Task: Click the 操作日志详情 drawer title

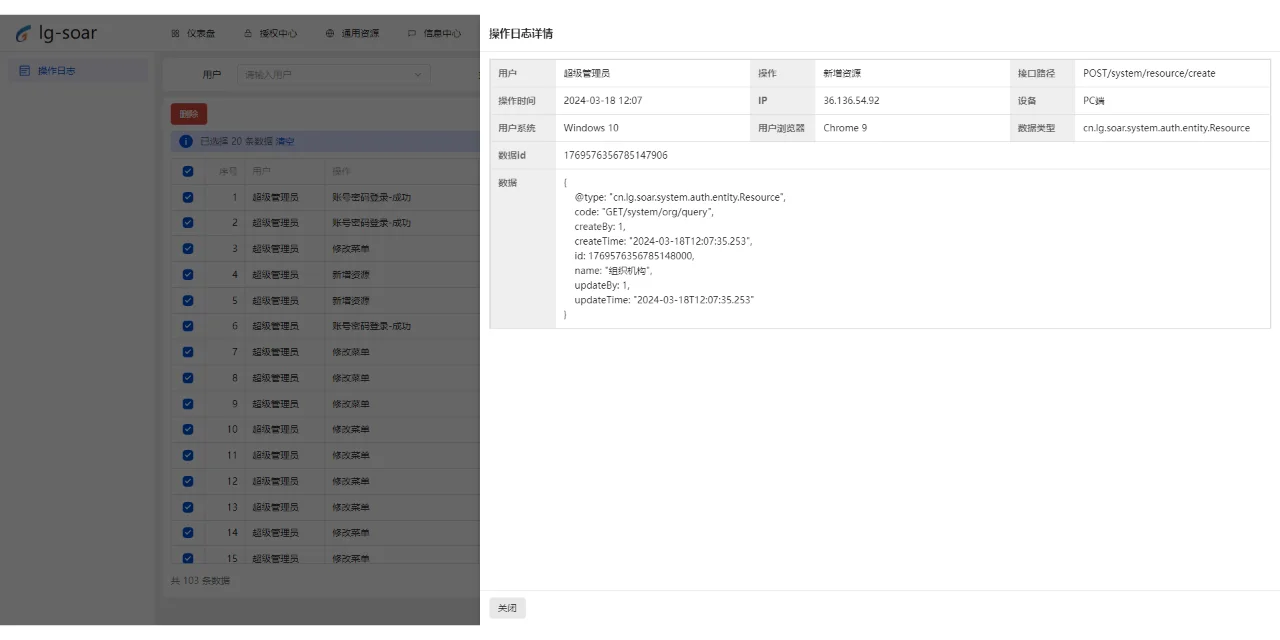Action: pyautogui.click(x=521, y=34)
